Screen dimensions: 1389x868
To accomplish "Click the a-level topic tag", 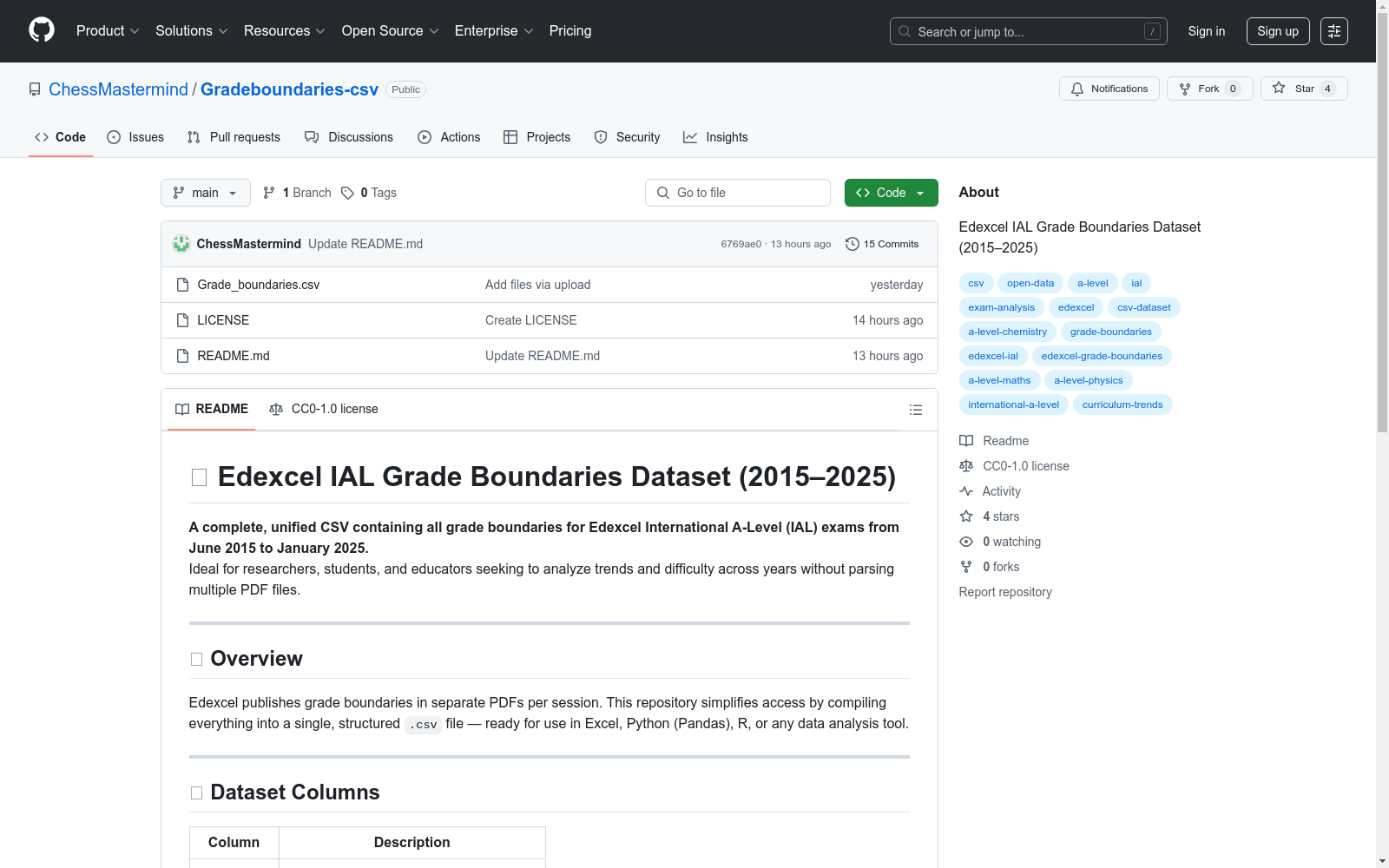I will pos(1092,283).
